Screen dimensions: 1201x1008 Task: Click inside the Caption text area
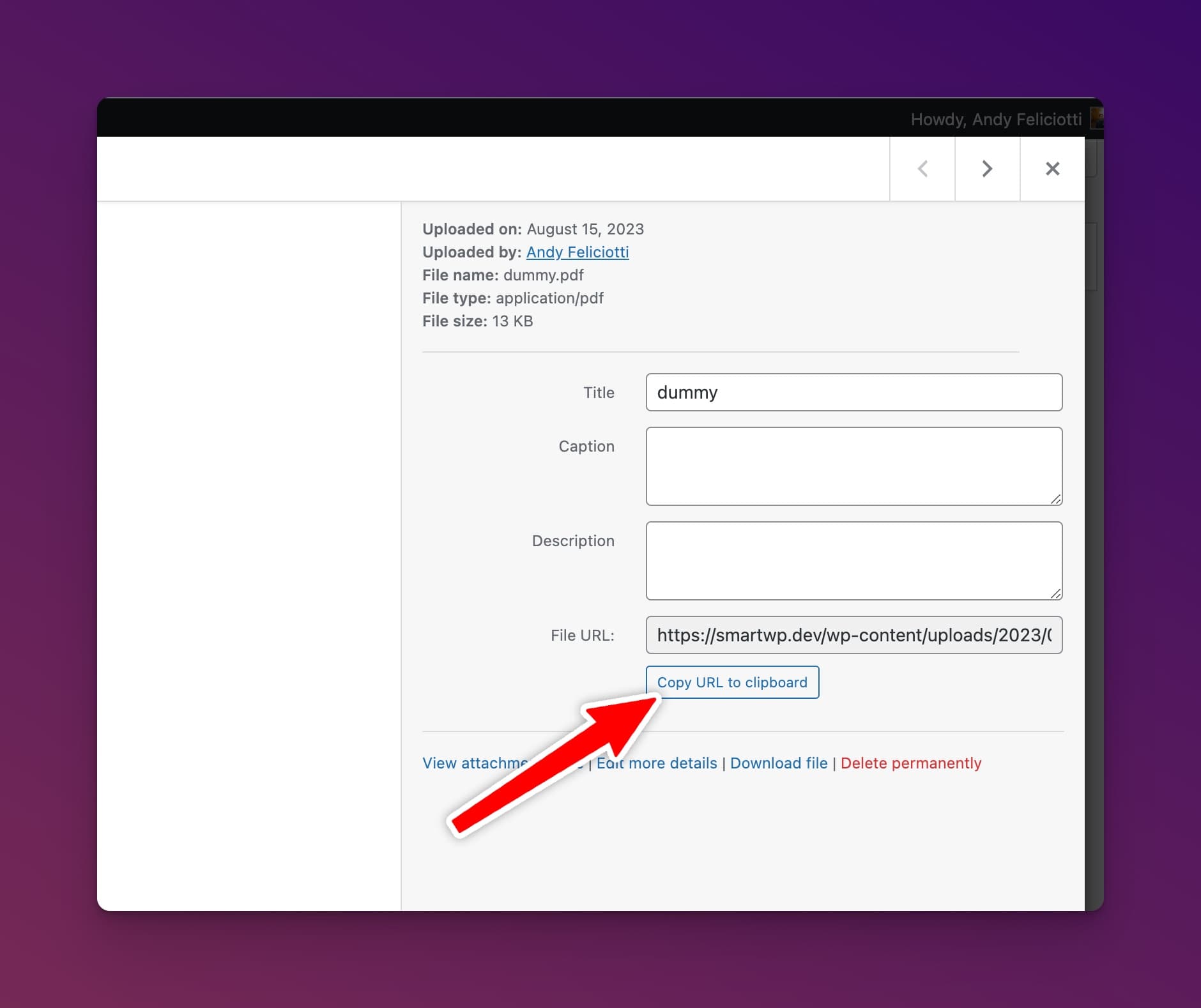pyautogui.click(x=853, y=466)
